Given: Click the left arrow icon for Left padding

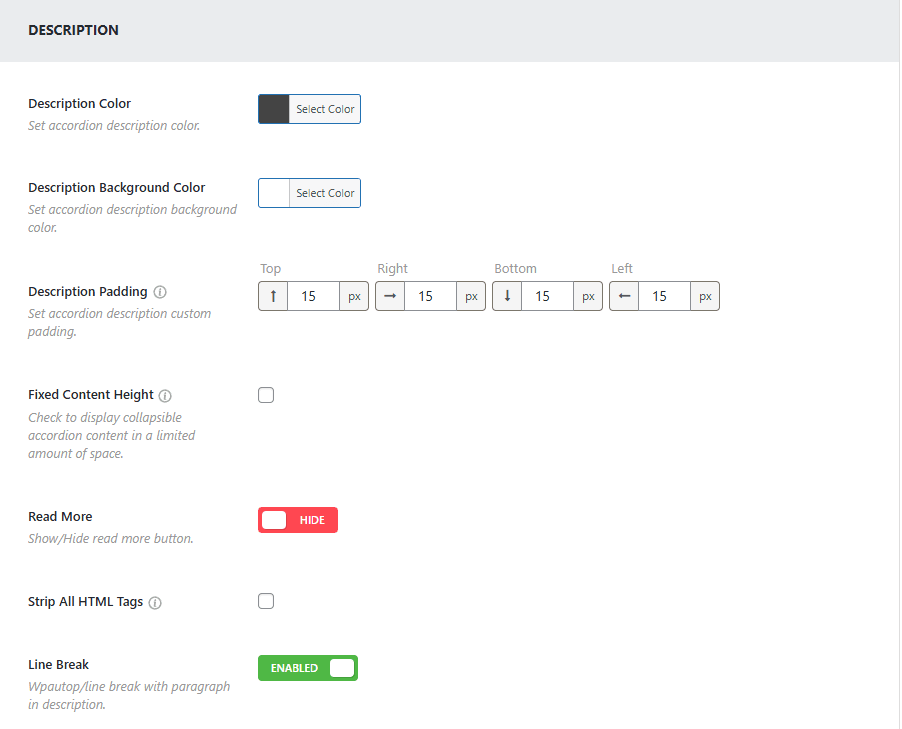Looking at the screenshot, I should (624, 297).
